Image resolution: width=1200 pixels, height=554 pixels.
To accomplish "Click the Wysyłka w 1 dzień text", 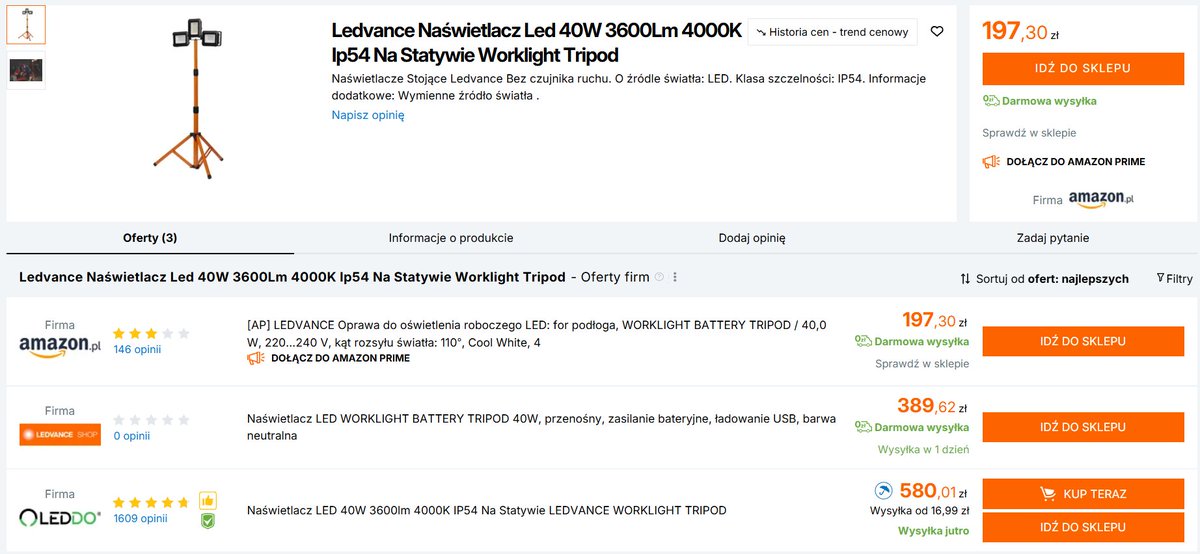I will [x=924, y=449].
